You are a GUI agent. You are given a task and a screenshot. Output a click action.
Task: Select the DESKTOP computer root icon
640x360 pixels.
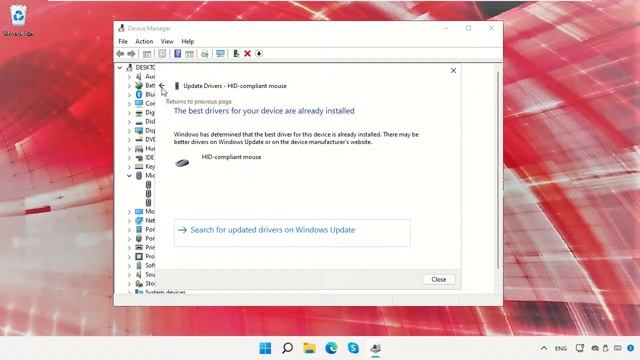tap(129, 67)
